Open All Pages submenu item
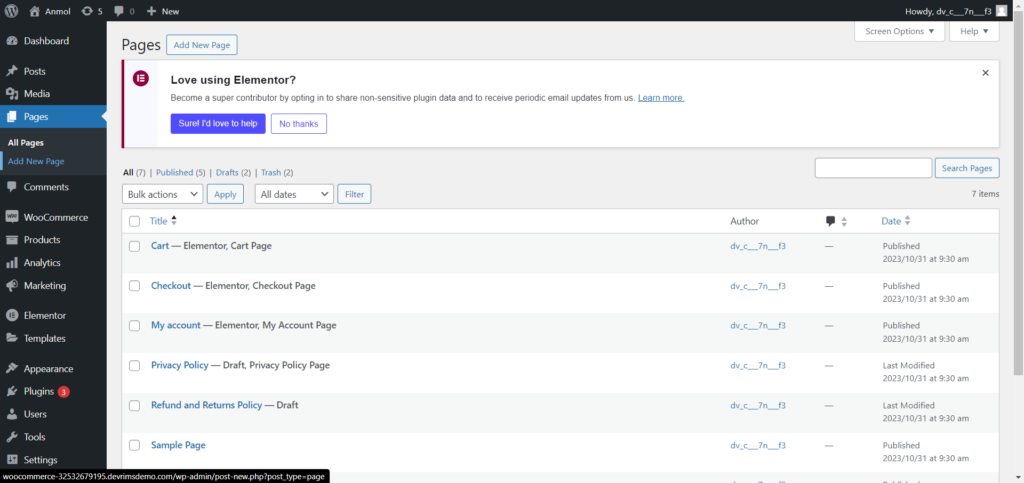 click(x=25, y=142)
